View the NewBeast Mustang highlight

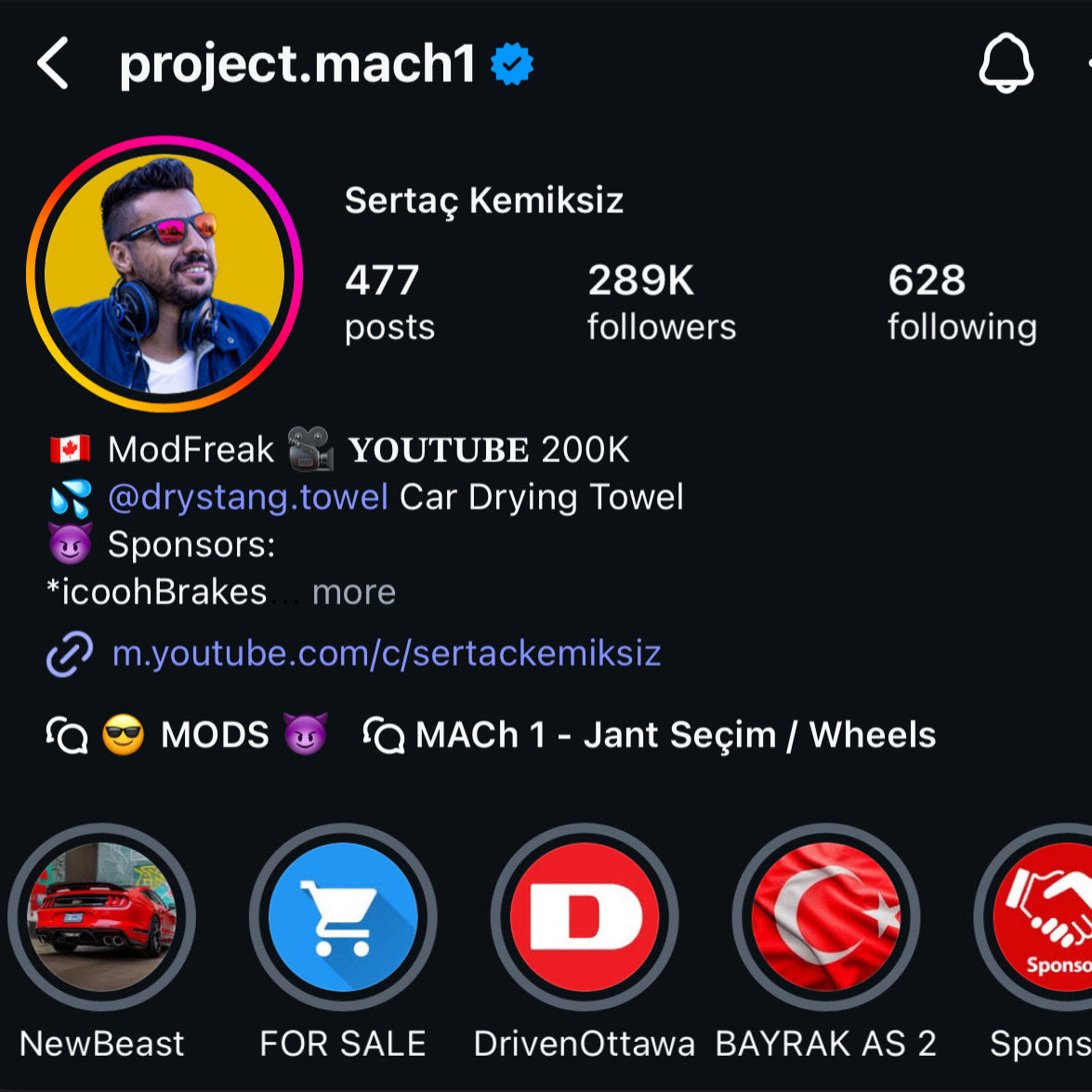click(102, 916)
